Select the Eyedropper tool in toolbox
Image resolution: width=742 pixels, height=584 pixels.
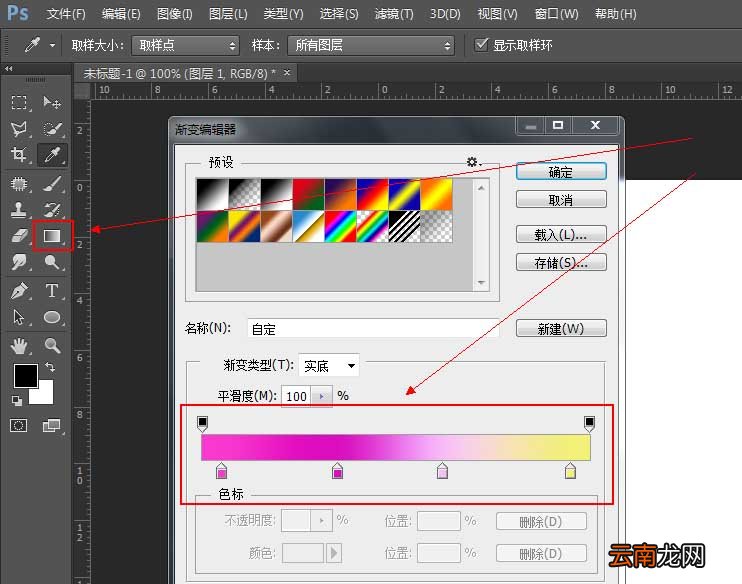click(52, 155)
